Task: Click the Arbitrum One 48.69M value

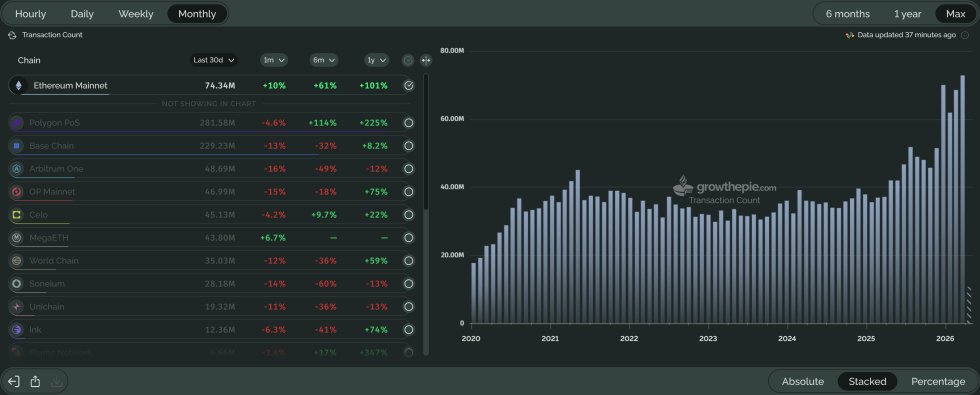Action: [220, 169]
